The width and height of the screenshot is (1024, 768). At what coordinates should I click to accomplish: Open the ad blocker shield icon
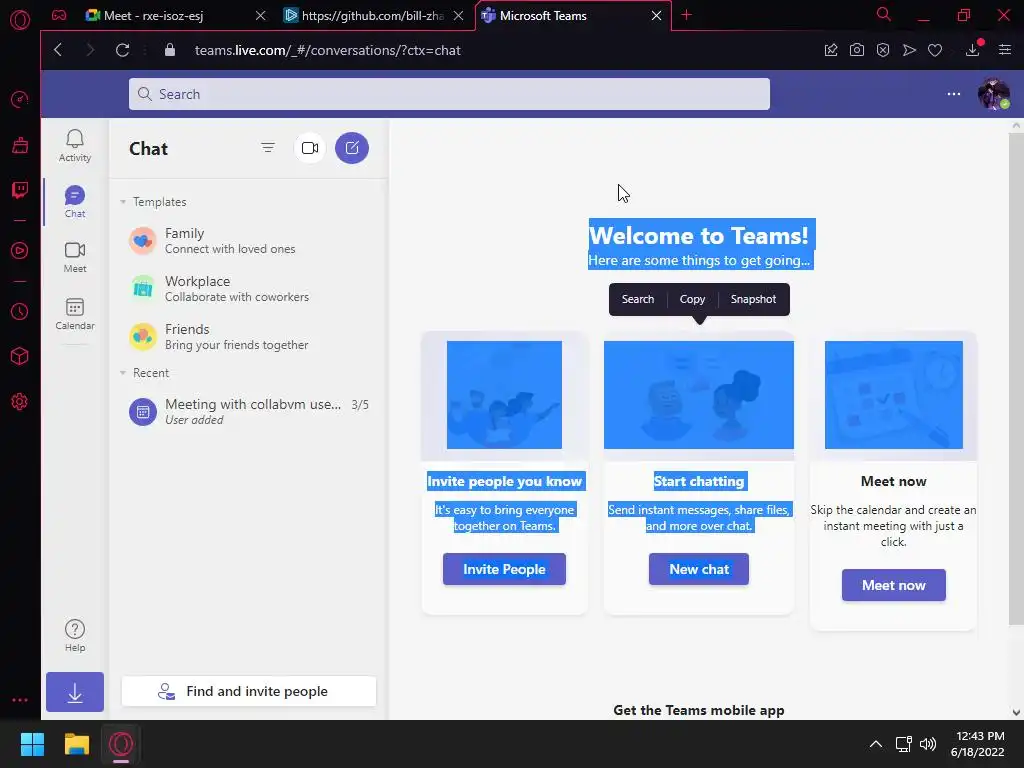(883, 50)
